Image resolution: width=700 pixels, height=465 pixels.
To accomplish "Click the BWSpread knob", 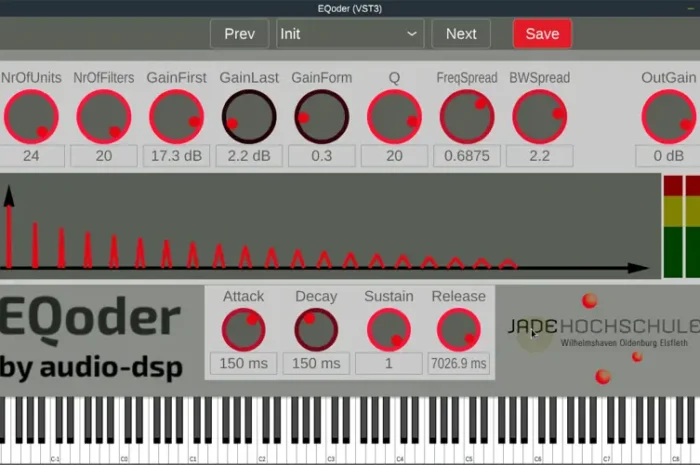I will (x=539, y=116).
